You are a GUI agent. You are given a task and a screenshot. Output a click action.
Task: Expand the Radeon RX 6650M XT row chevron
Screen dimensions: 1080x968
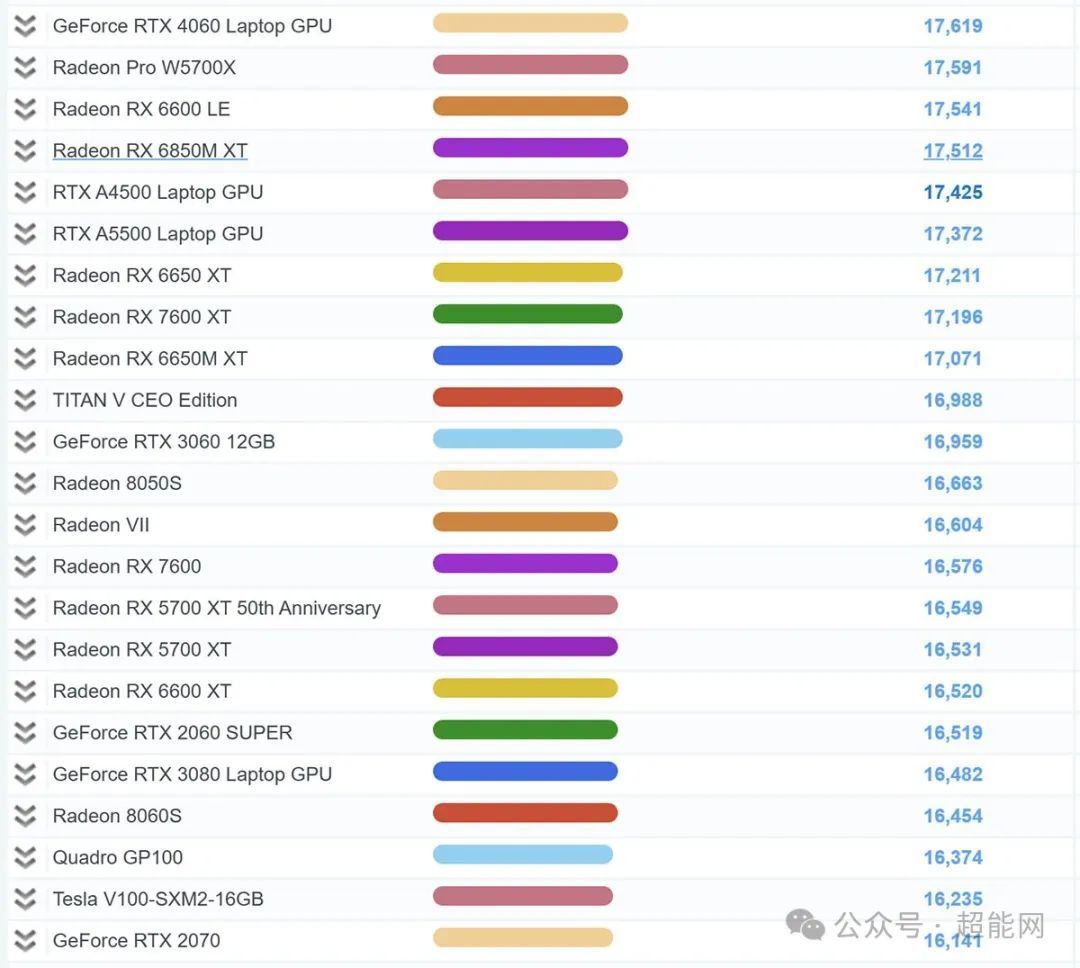click(25, 358)
